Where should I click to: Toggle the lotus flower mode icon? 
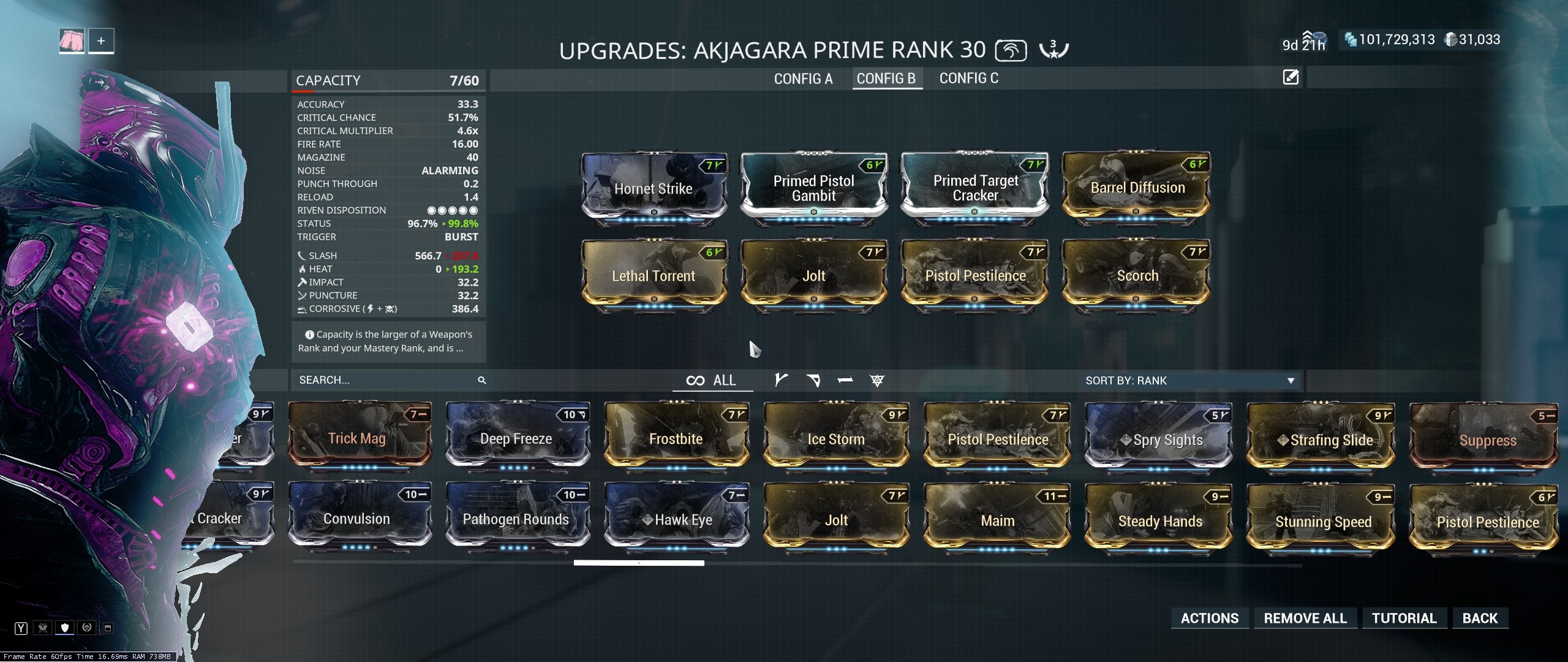pyautogui.click(x=43, y=627)
